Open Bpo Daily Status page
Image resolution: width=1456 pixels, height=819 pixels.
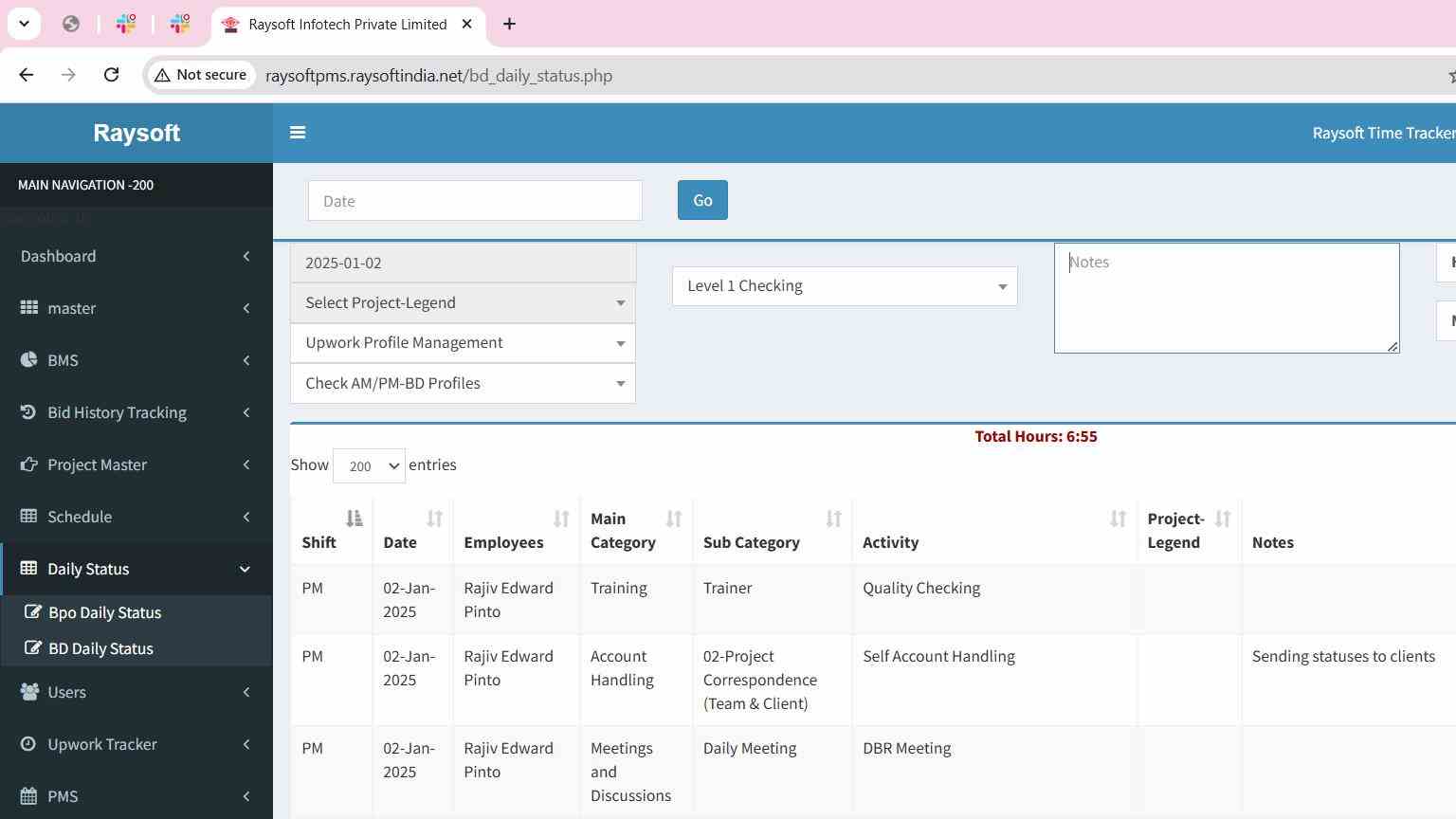(104, 612)
